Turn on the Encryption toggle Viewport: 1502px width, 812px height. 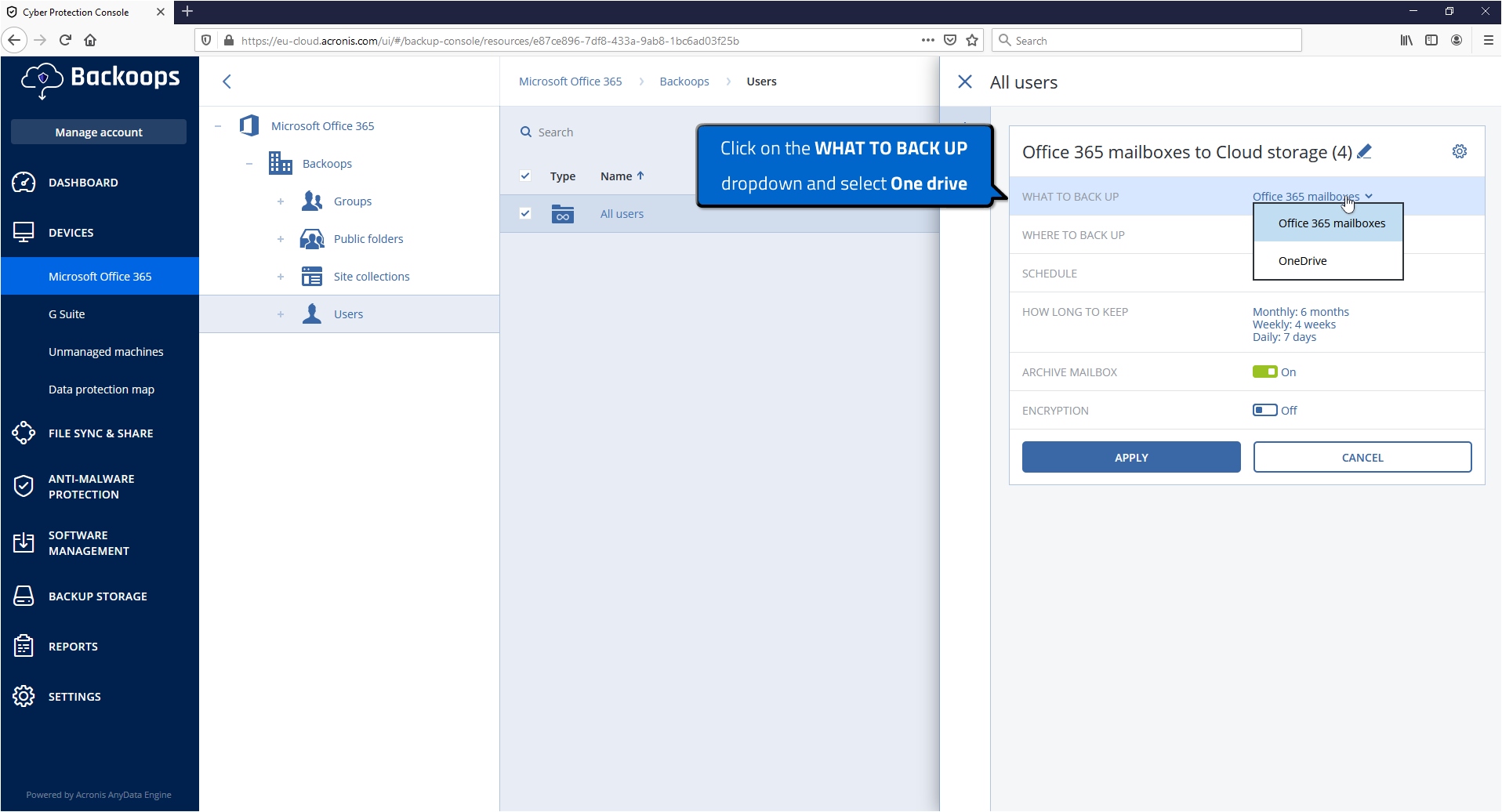1264,410
